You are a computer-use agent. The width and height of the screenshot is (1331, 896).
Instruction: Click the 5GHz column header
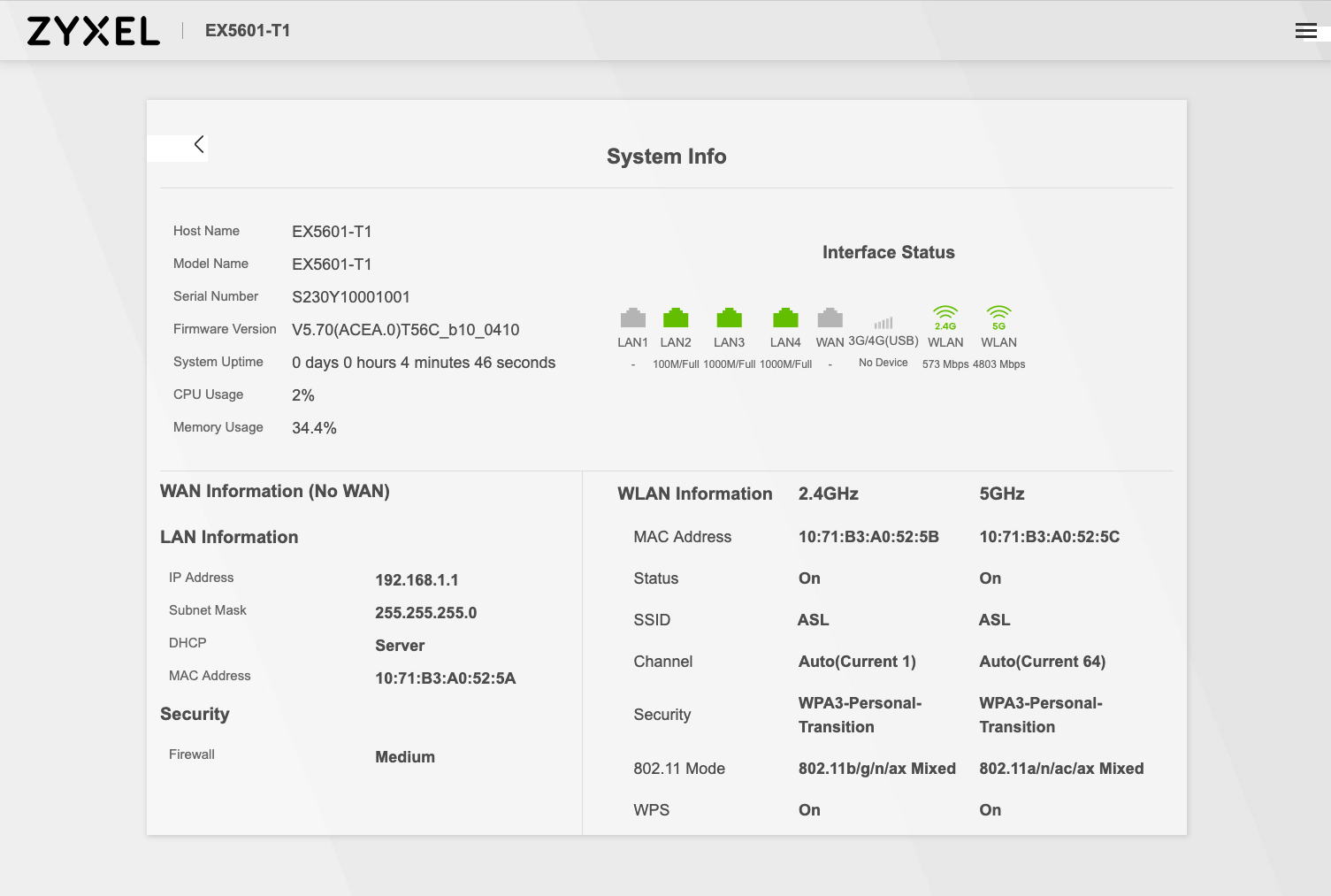[x=1002, y=494]
